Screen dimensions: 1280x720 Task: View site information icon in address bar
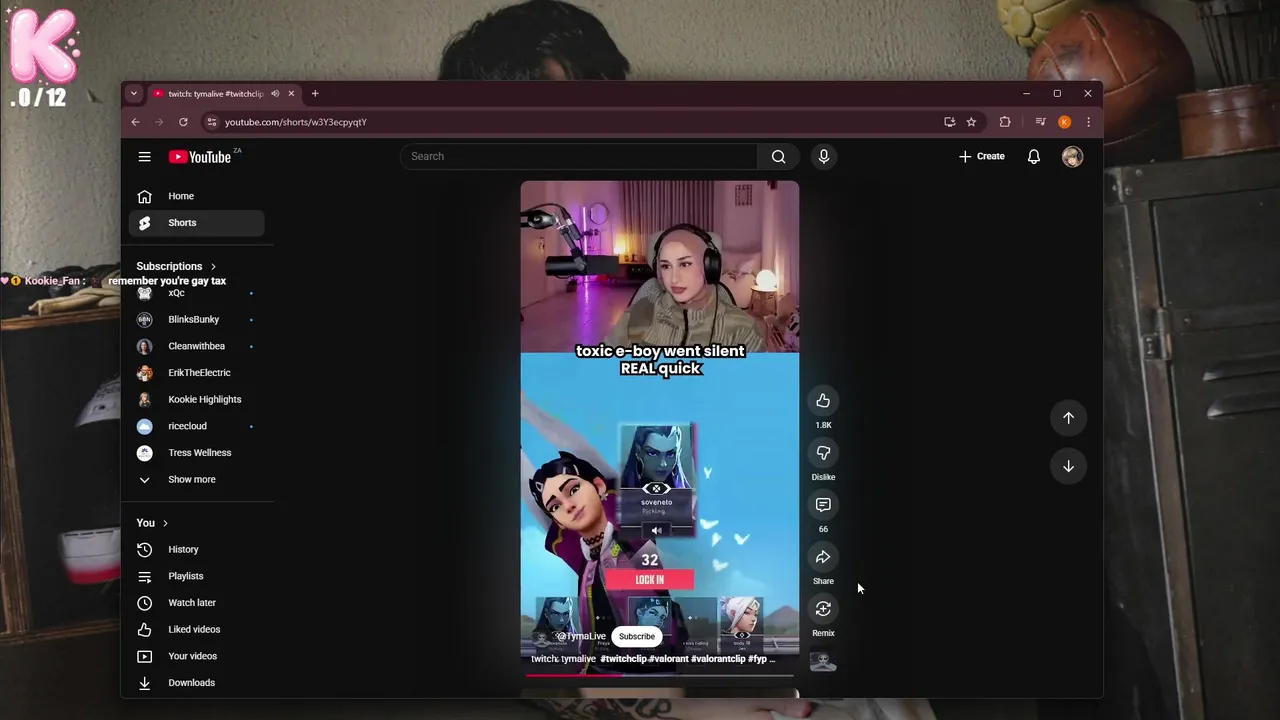point(210,122)
